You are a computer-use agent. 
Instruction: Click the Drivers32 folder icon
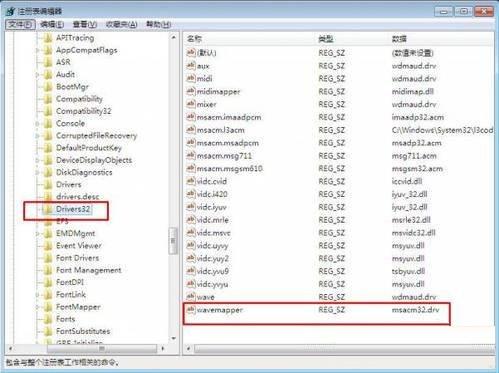coord(48,209)
